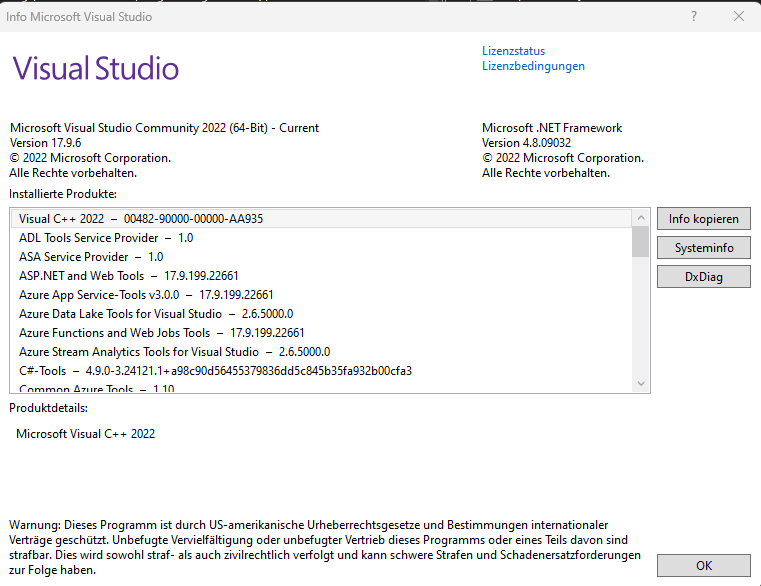Click scroll down arrow of products list

click(x=641, y=384)
